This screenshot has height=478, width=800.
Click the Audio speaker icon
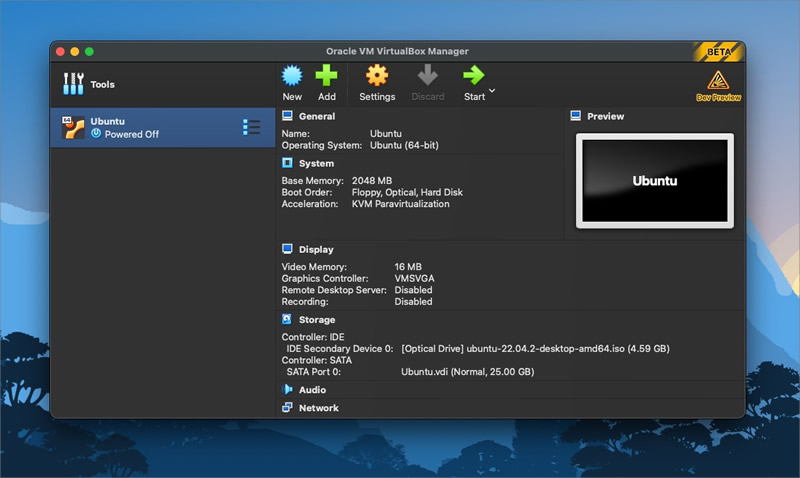click(x=287, y=389)
